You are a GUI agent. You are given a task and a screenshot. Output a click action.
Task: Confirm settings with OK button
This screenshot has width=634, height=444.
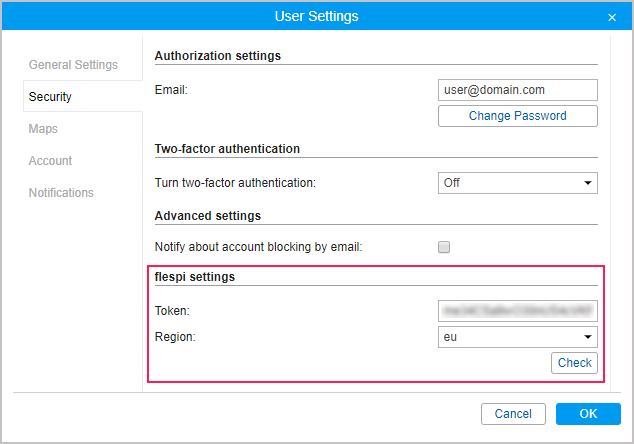[588, 414]
